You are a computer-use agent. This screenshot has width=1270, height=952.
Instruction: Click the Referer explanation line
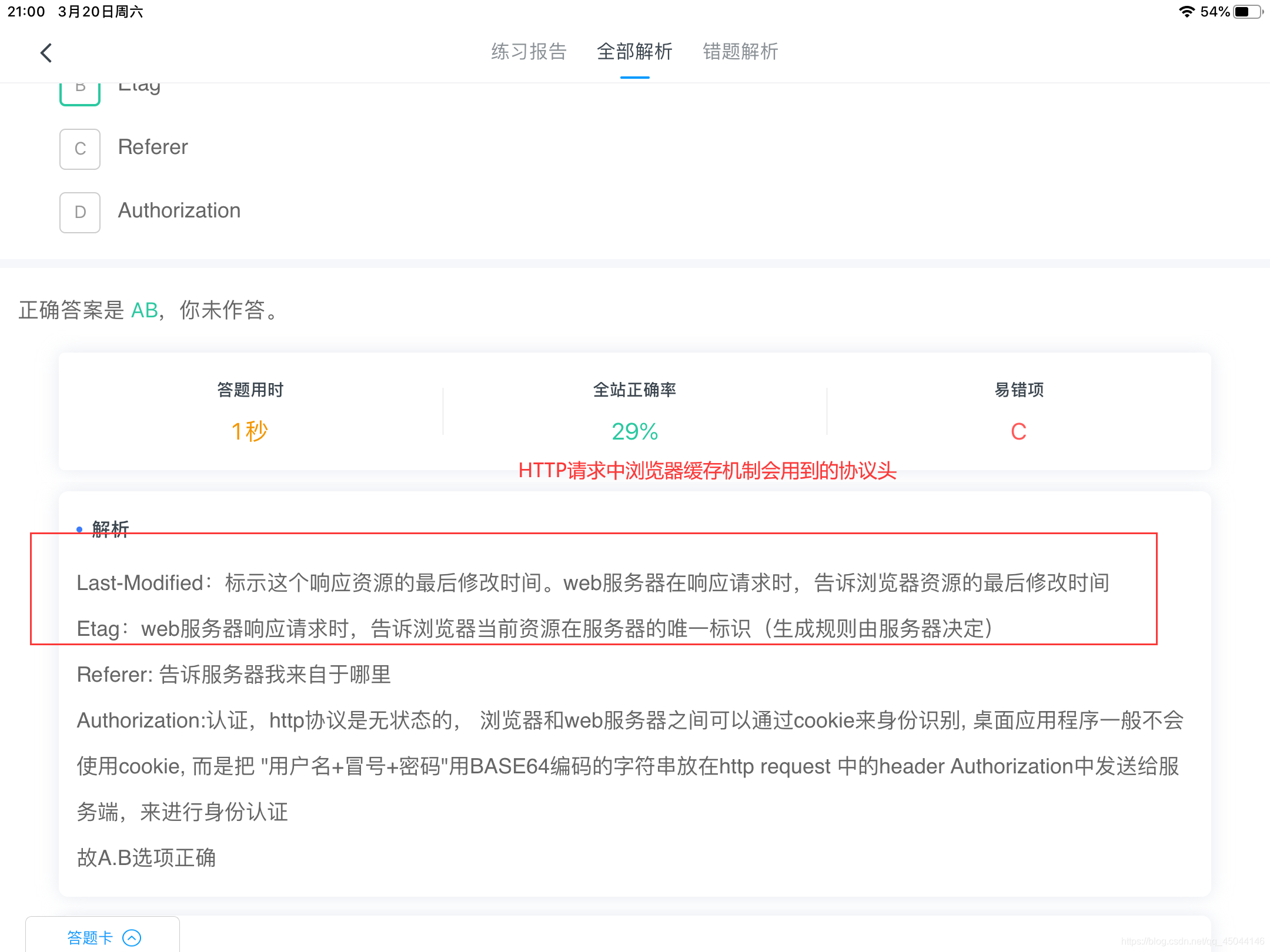(234, 675)
